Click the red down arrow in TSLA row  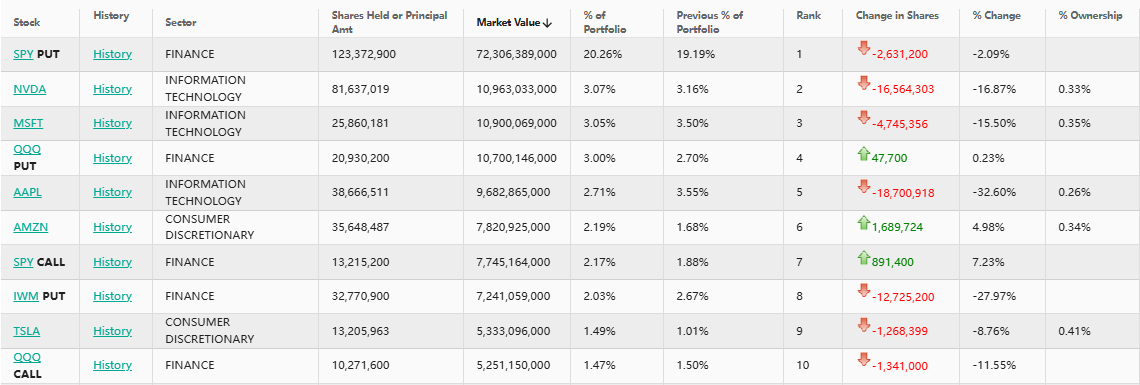(864, 325)
